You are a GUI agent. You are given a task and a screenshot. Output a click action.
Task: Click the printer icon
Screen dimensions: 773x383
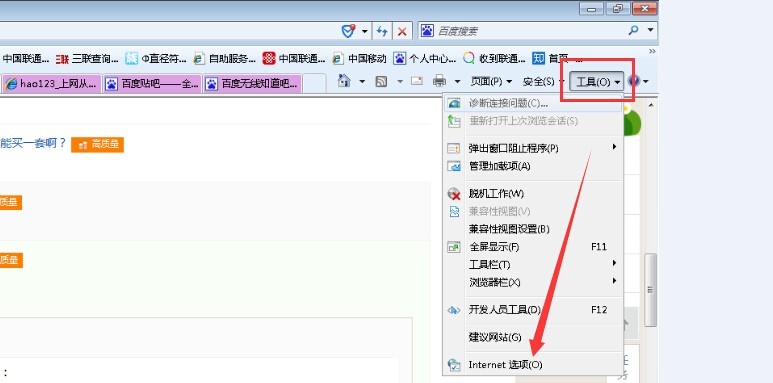(x=439, y=81)
